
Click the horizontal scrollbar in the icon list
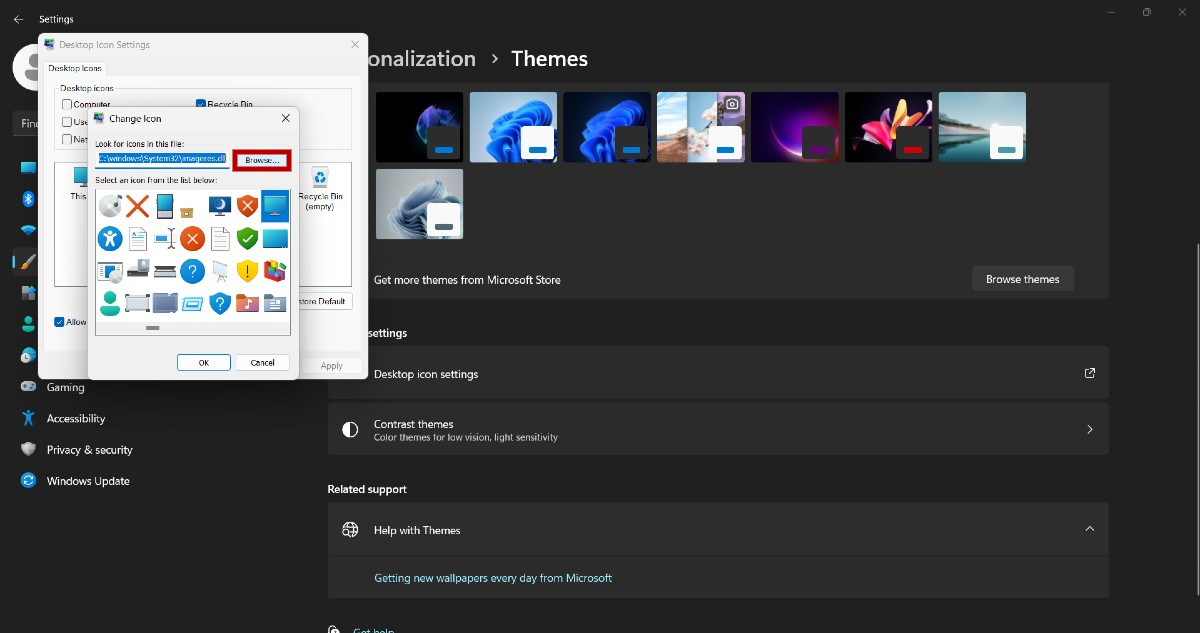pos(153,327)
